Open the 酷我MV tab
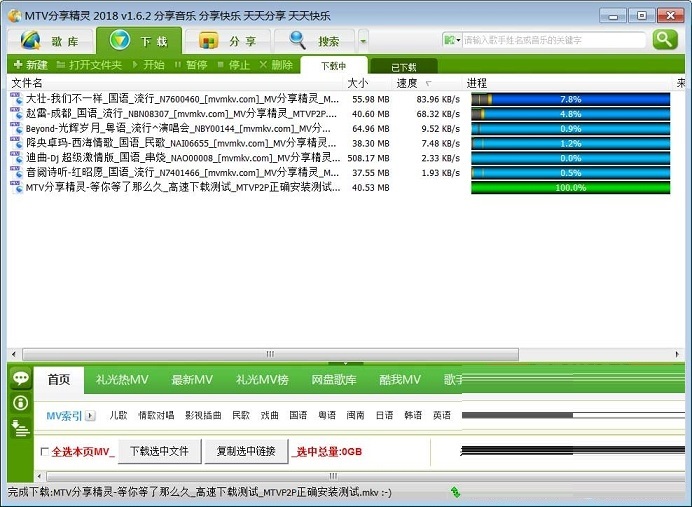692x507 pixels. pos(400,379)
